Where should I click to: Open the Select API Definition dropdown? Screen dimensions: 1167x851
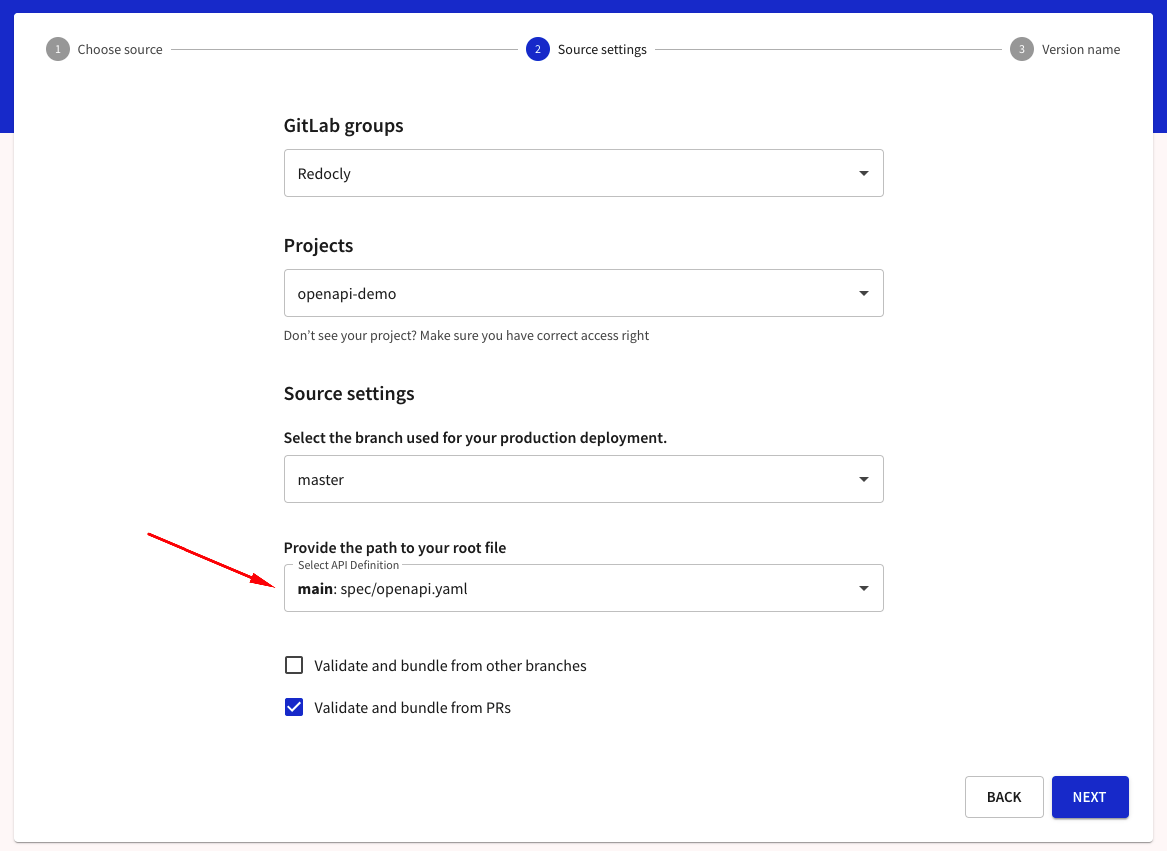[x=584, y=588]
